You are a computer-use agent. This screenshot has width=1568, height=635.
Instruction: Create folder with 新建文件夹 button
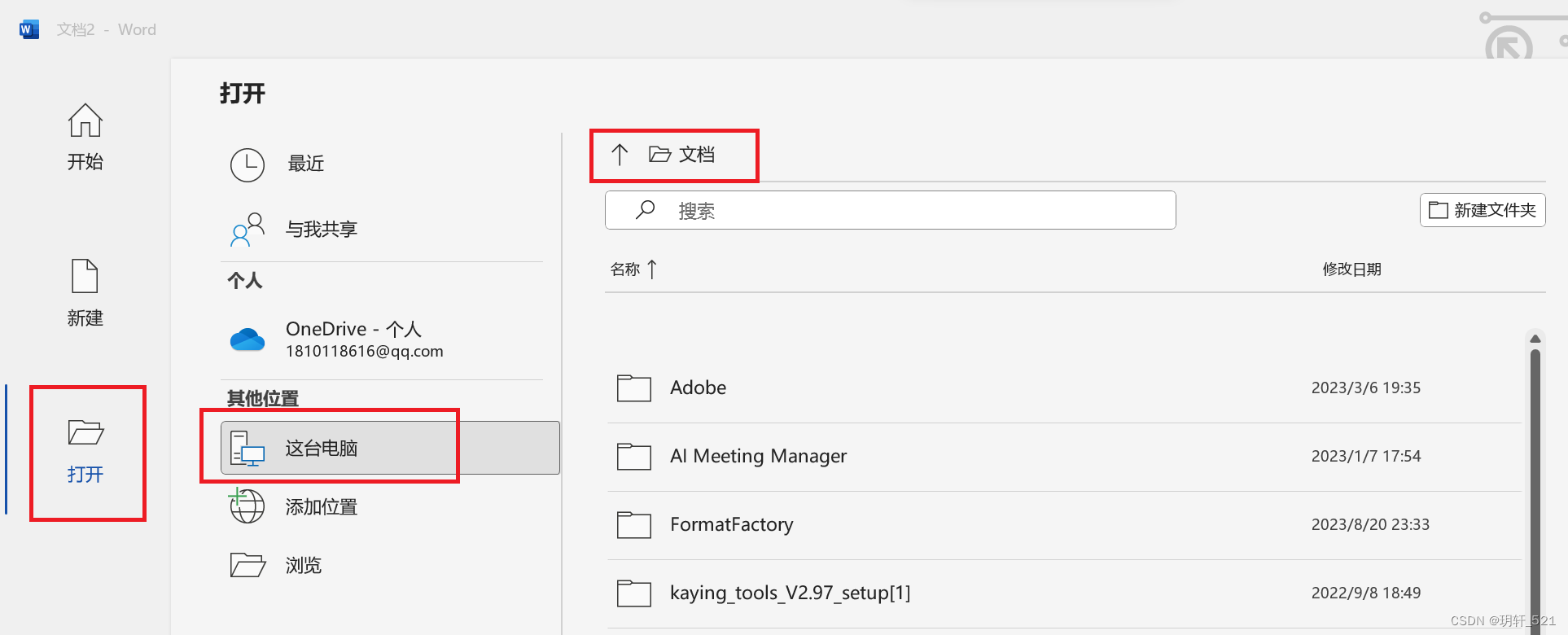coord(1483,210)
